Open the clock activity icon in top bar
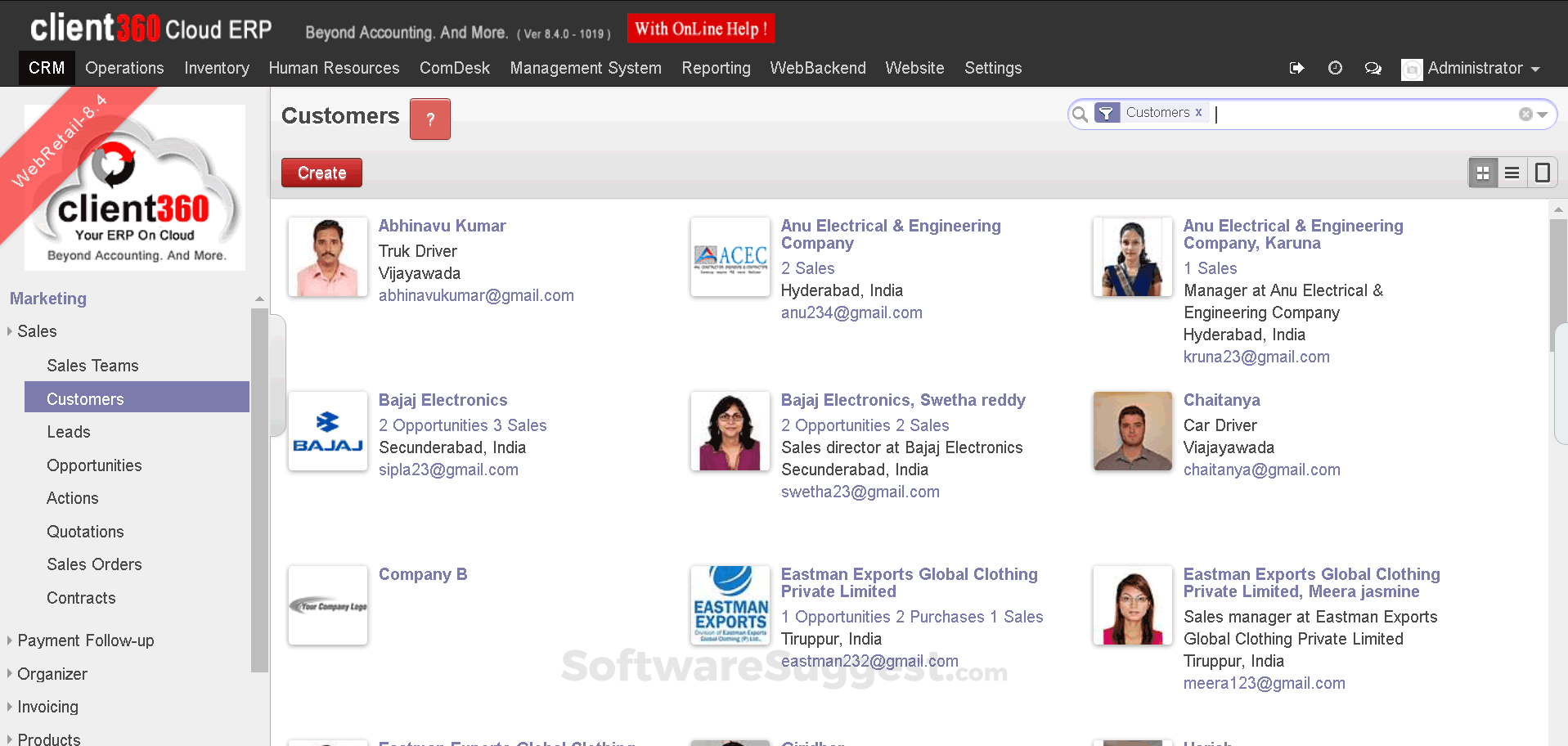The image size is (1568, 746). coord(1335,68)
